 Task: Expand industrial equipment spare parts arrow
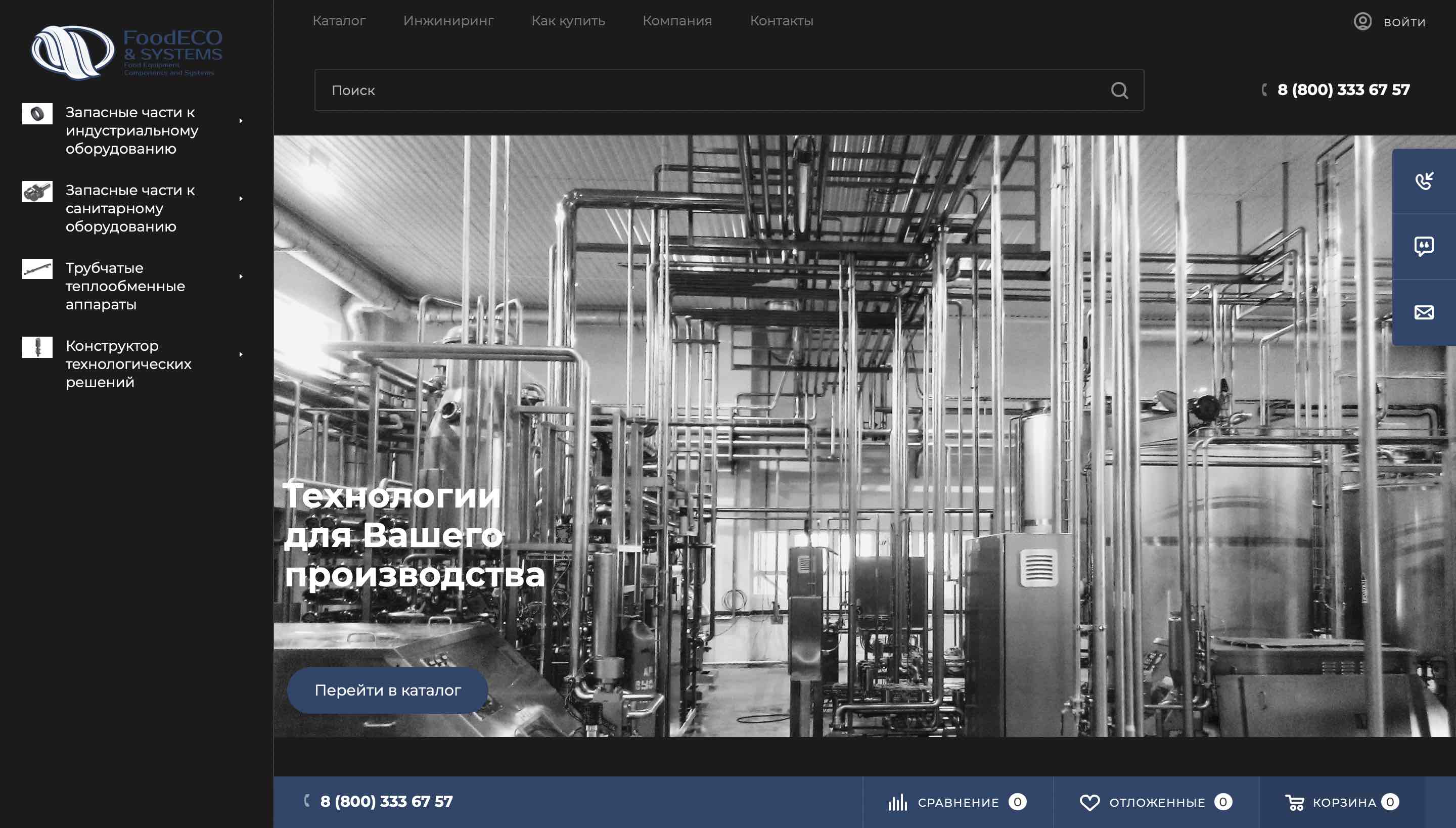click(x=241, y=121)
